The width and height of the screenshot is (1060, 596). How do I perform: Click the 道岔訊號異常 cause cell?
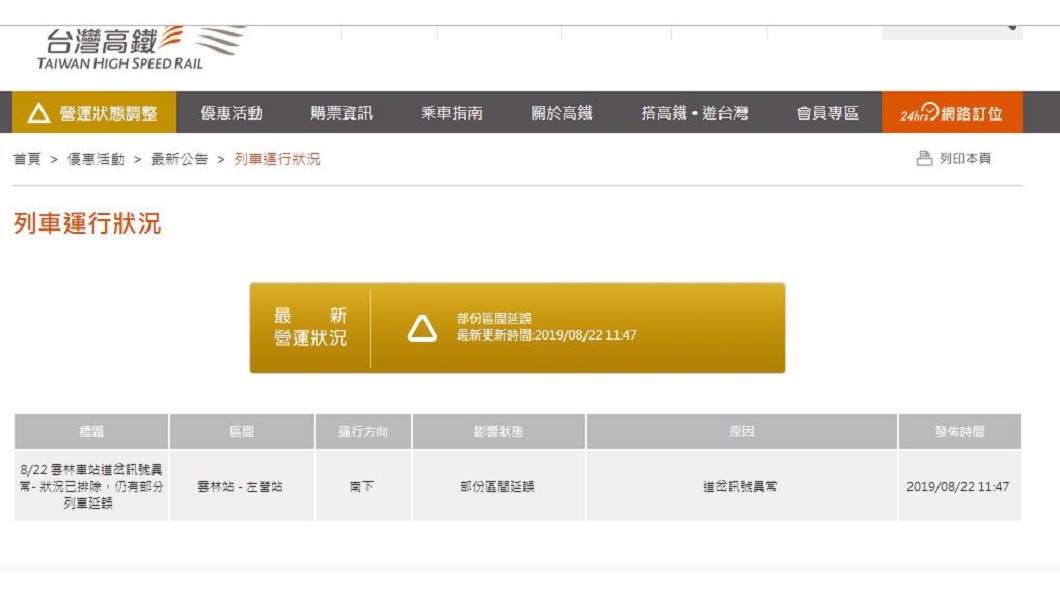[x=742, y=487]
